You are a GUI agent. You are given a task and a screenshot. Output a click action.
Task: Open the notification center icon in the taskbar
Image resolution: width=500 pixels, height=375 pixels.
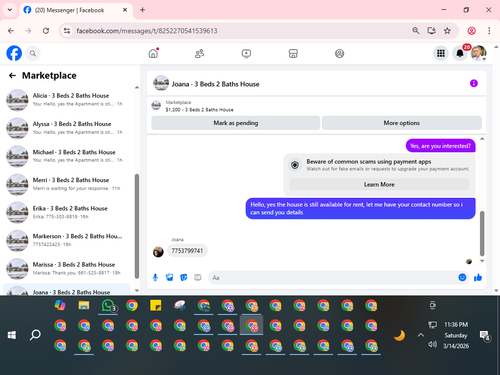point(484,335)
